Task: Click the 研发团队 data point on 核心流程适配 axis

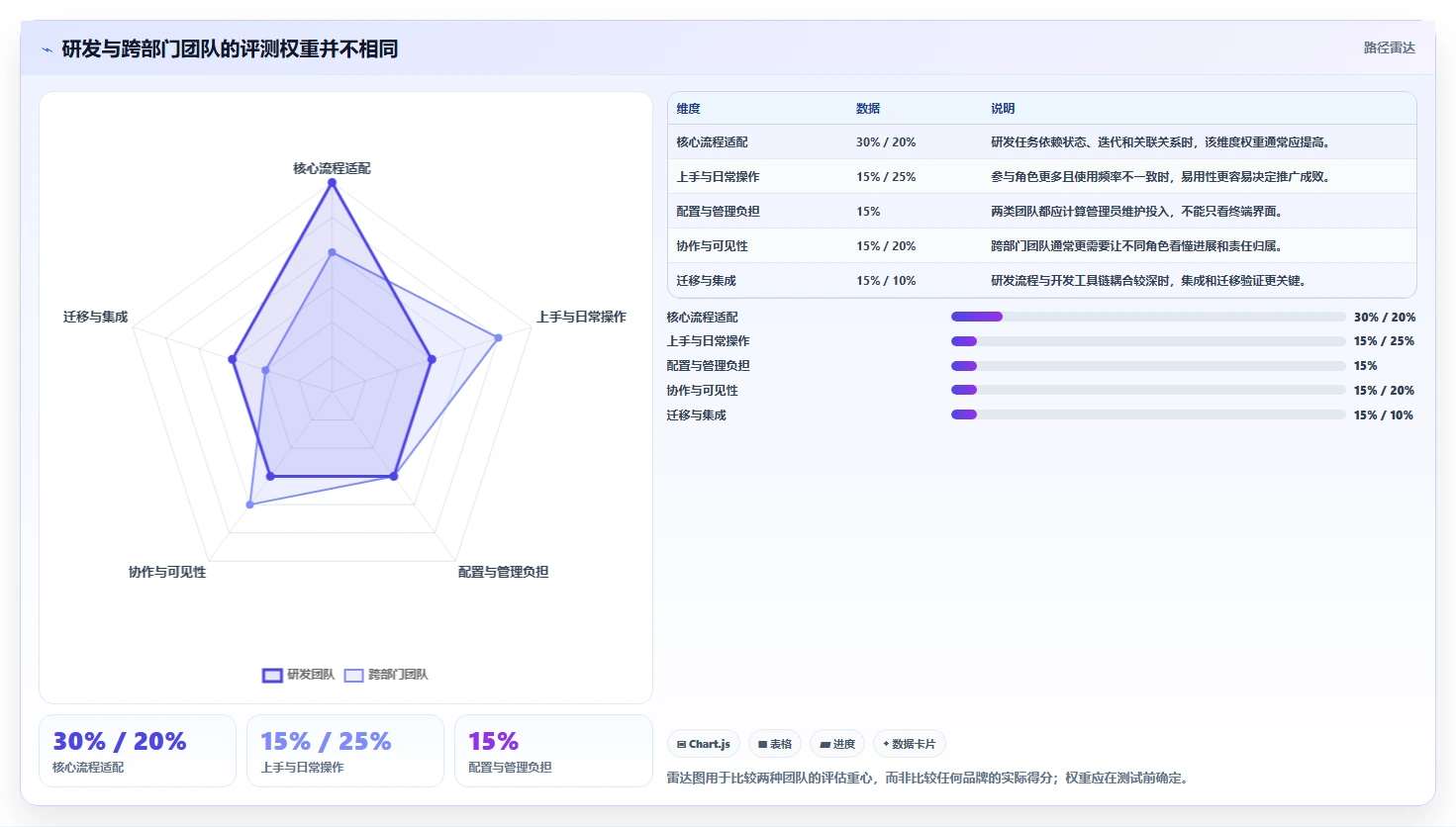Action: click(332, 183)
